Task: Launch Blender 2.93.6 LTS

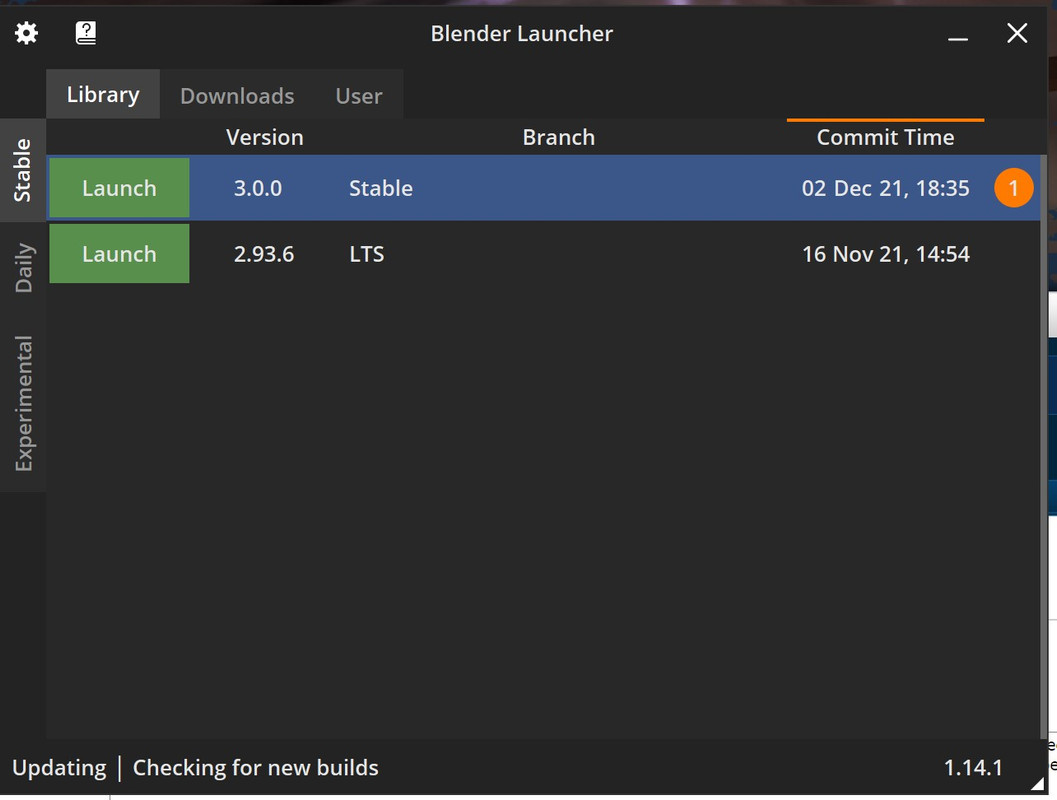Action: tap(119, 253)
